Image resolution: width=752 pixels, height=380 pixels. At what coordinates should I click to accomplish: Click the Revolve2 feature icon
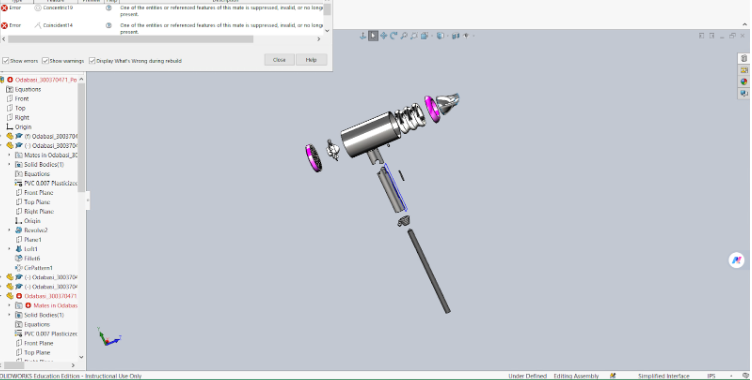coord(19,230)
